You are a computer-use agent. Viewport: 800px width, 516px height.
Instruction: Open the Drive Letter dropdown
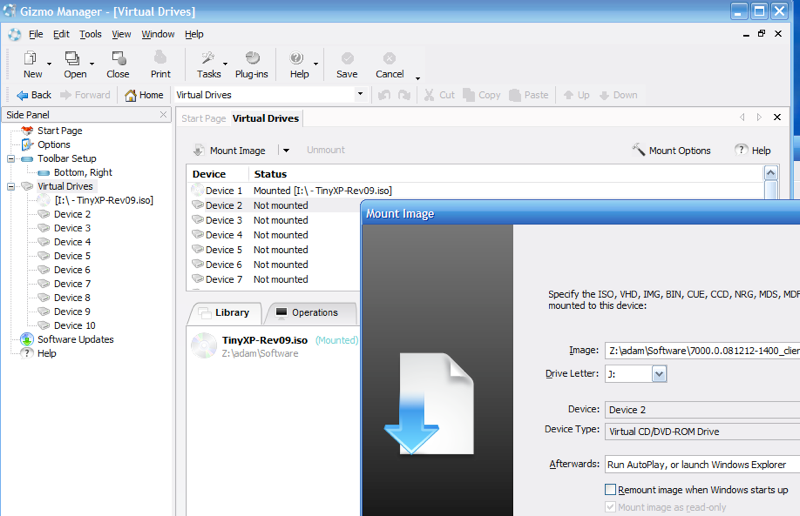(x=659, y=373)
